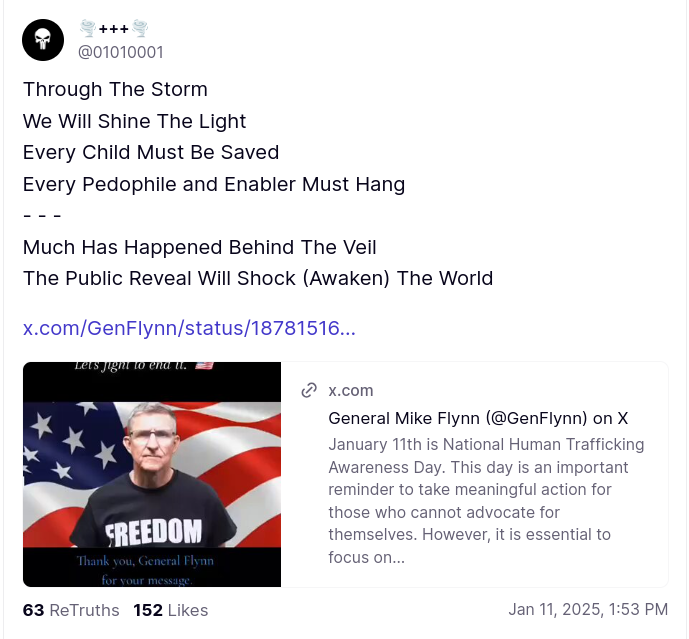Image resolution: width=689 pixels, height=639 pixels.
Task: Click the right tornado emoji in display name
Action: [153, 29]
